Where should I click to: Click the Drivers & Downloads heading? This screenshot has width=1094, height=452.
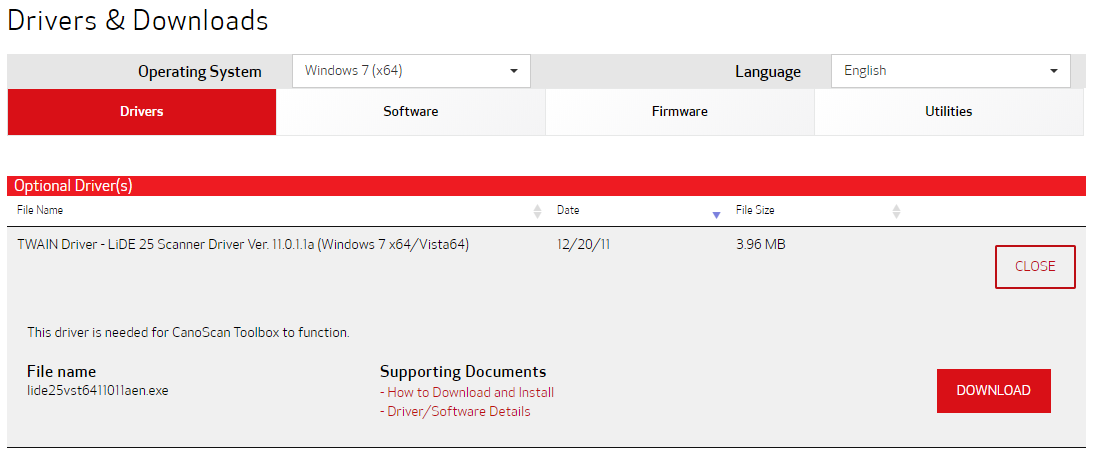(x=137, y=20)
